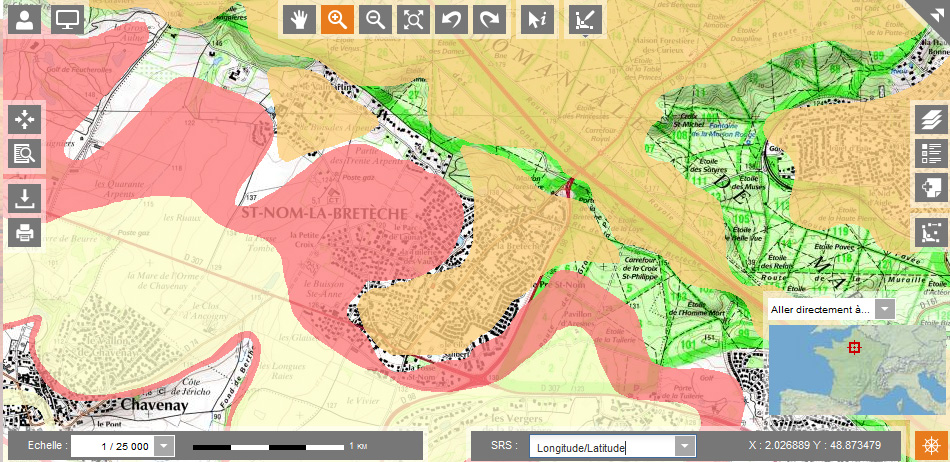The image size is (950, 462).
Task: Open the user account panel
Action: (24, 19)
